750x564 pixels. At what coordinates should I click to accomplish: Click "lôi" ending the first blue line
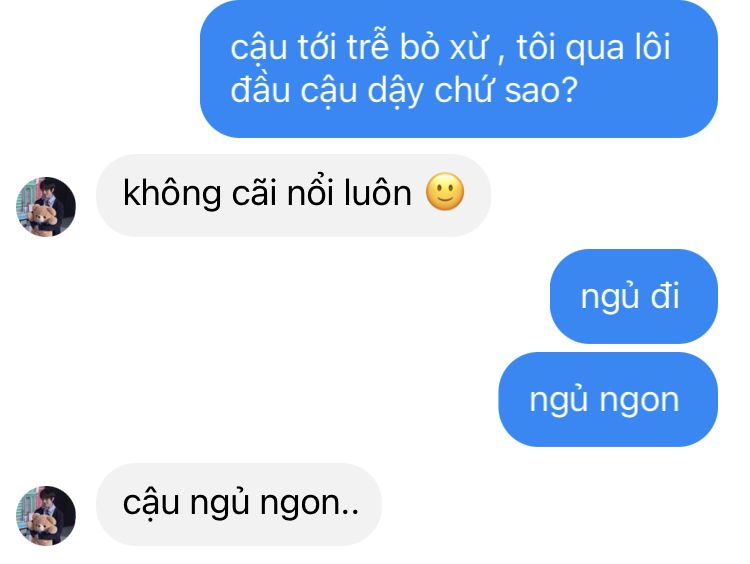[x=652, y=47]
